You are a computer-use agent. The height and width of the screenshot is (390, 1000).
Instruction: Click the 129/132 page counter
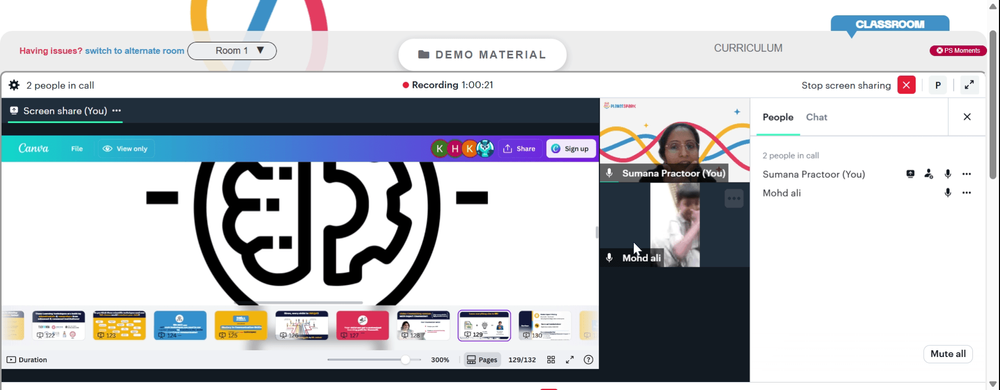point(522,360)
